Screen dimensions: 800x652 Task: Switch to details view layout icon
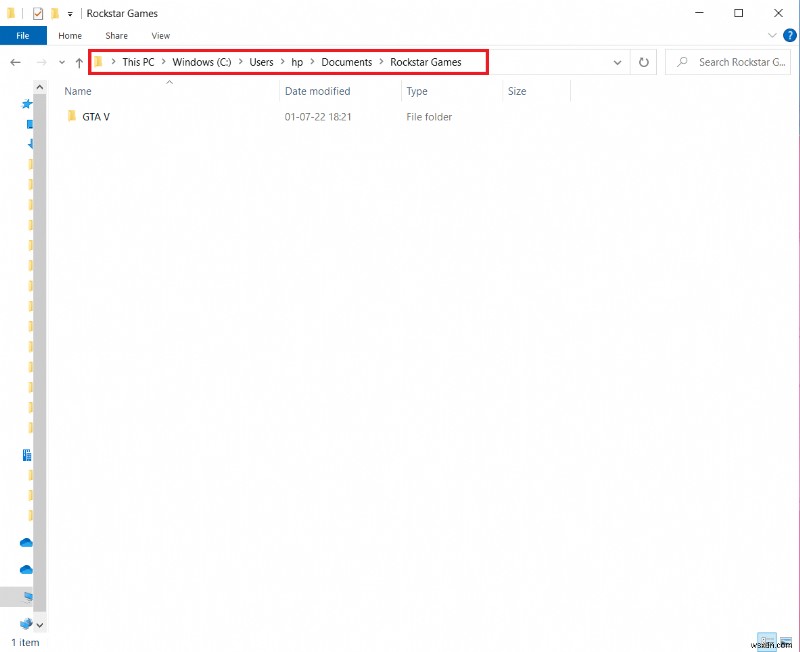pyautogui.click(x=766, y=640)
